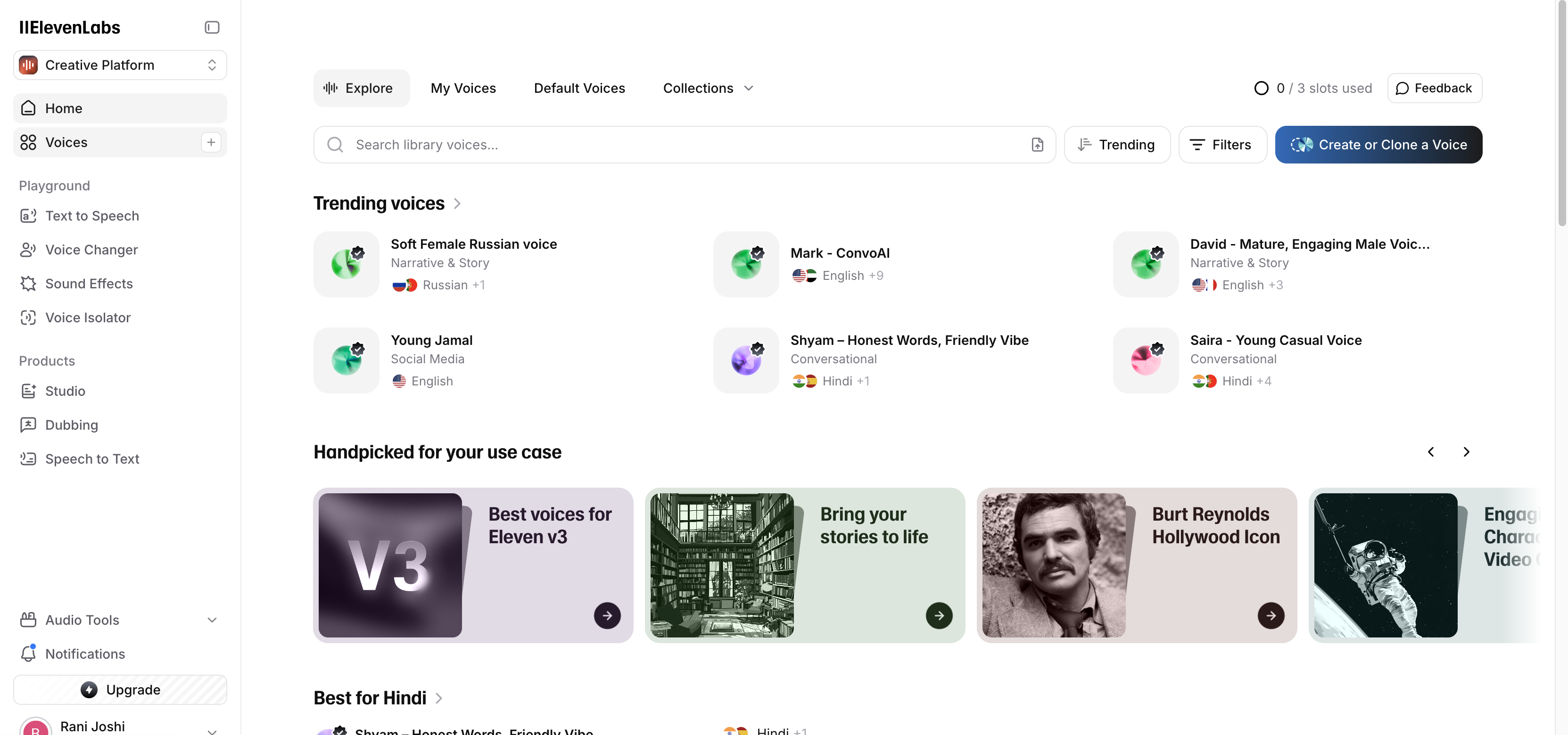The height and width of the screenshot is (735, 1568).
Task: Open the Dubbing product
Action: pyautogui.click(x=71, y=425)
